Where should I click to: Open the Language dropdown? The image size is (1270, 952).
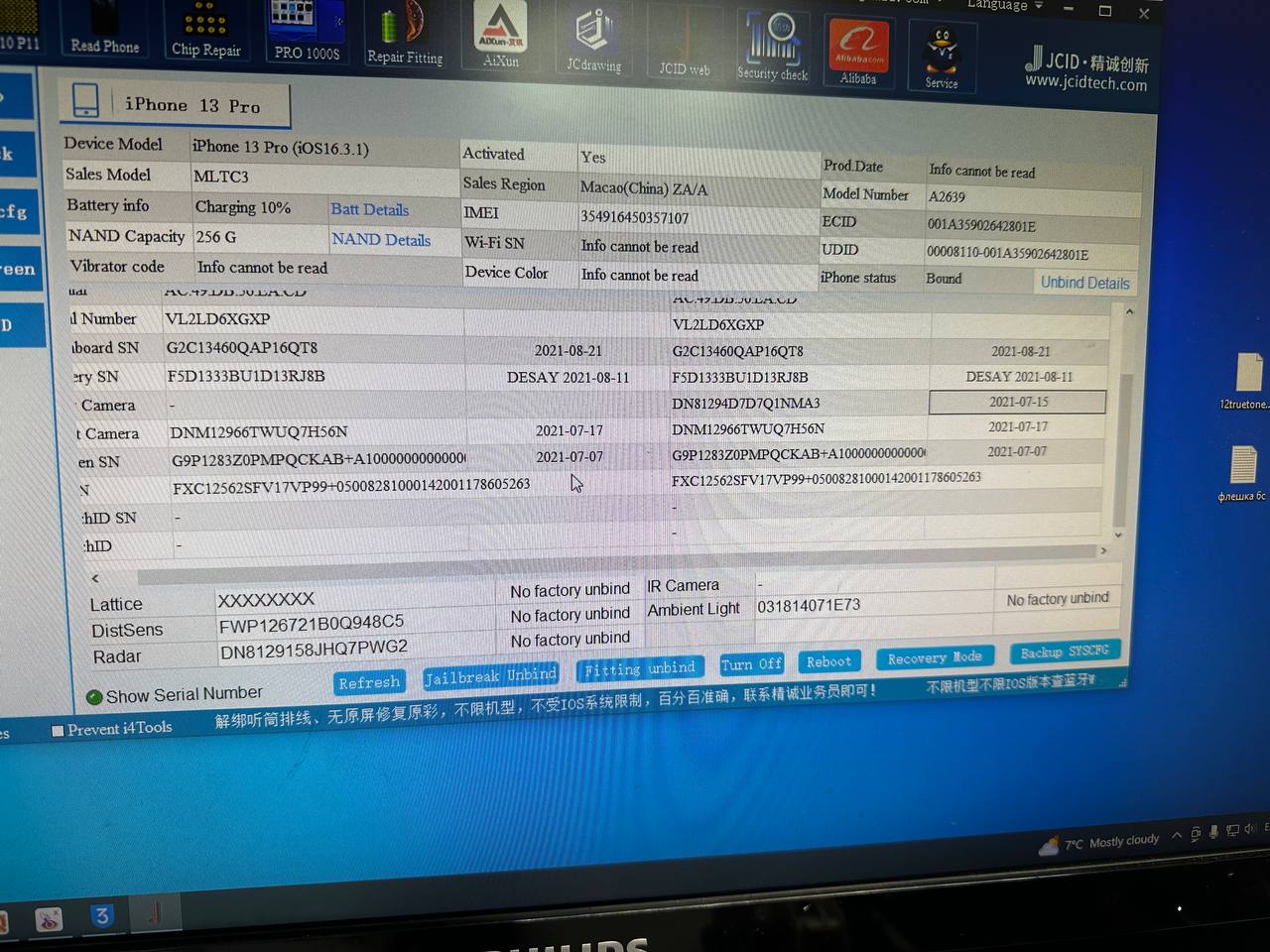1004,5
